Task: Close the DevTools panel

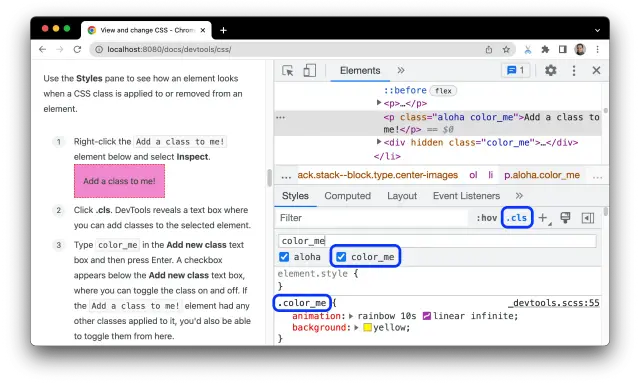Action: coord(596,71)
